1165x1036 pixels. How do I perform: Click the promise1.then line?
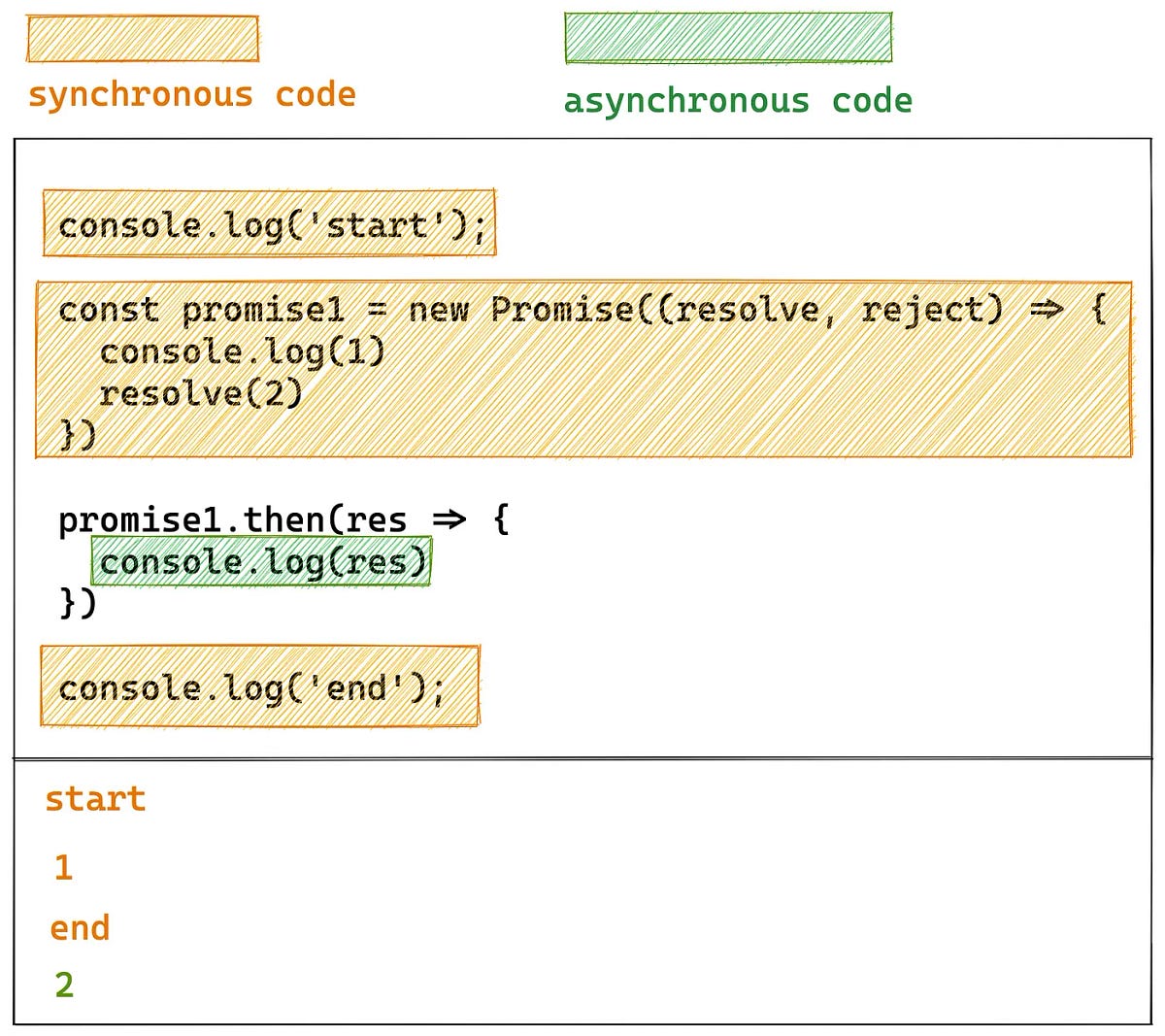[x=283, y=518]
